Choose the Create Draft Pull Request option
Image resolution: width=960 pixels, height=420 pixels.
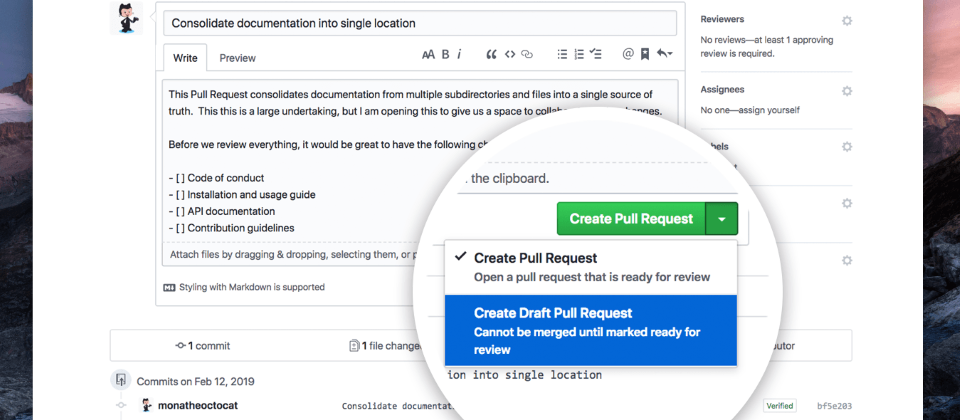(x=591, y=331)
